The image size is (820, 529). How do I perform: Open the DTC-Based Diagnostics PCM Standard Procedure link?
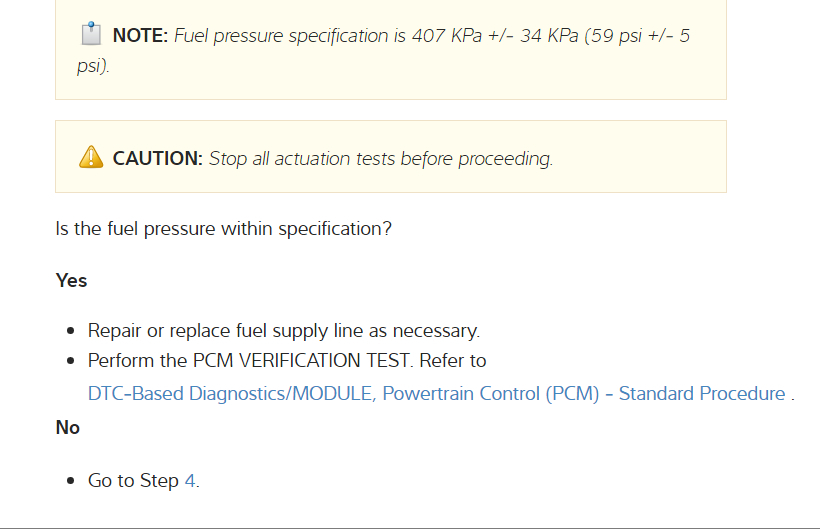click(x=436, y=393)
